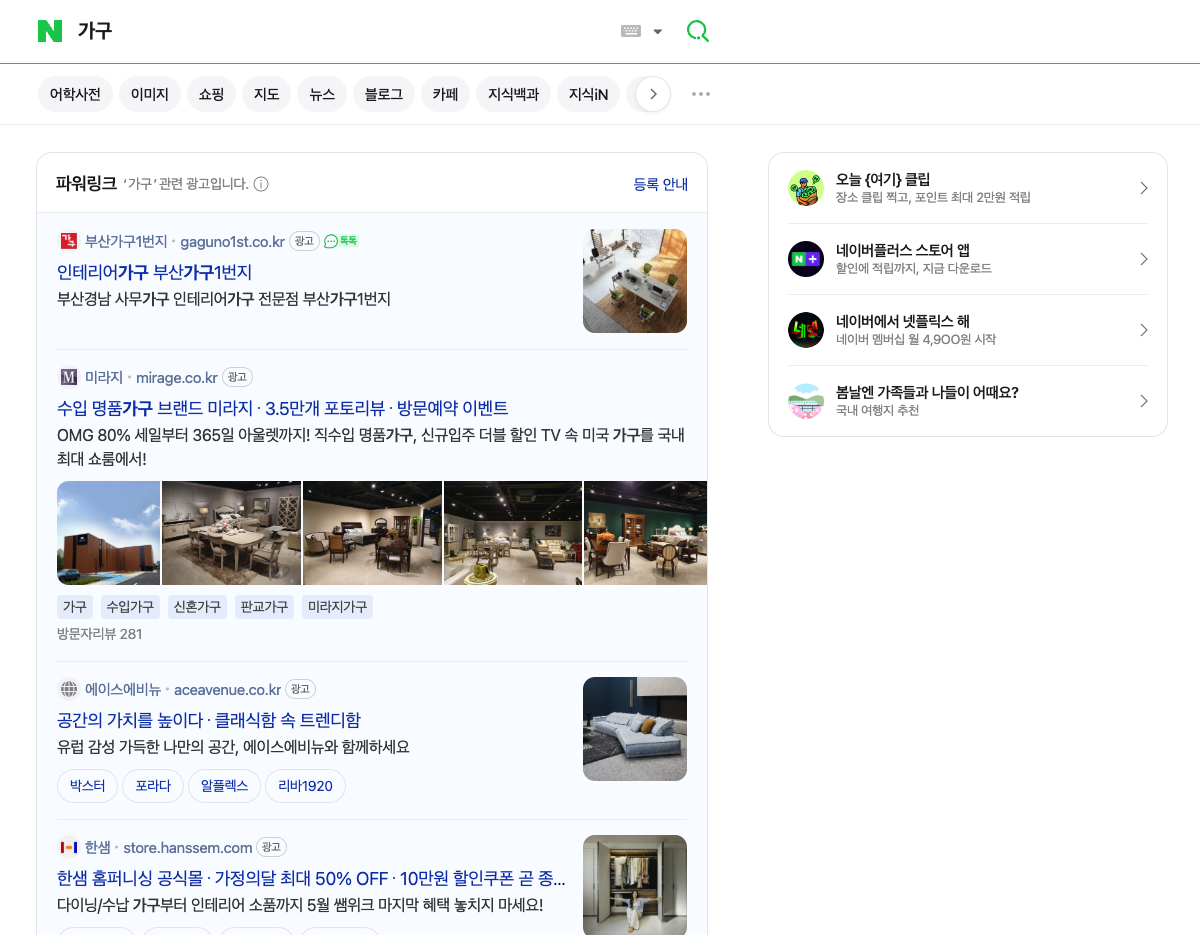Click the 포라다 brand chip
This screenshot has height=935, width=1200.
point(153,786)
